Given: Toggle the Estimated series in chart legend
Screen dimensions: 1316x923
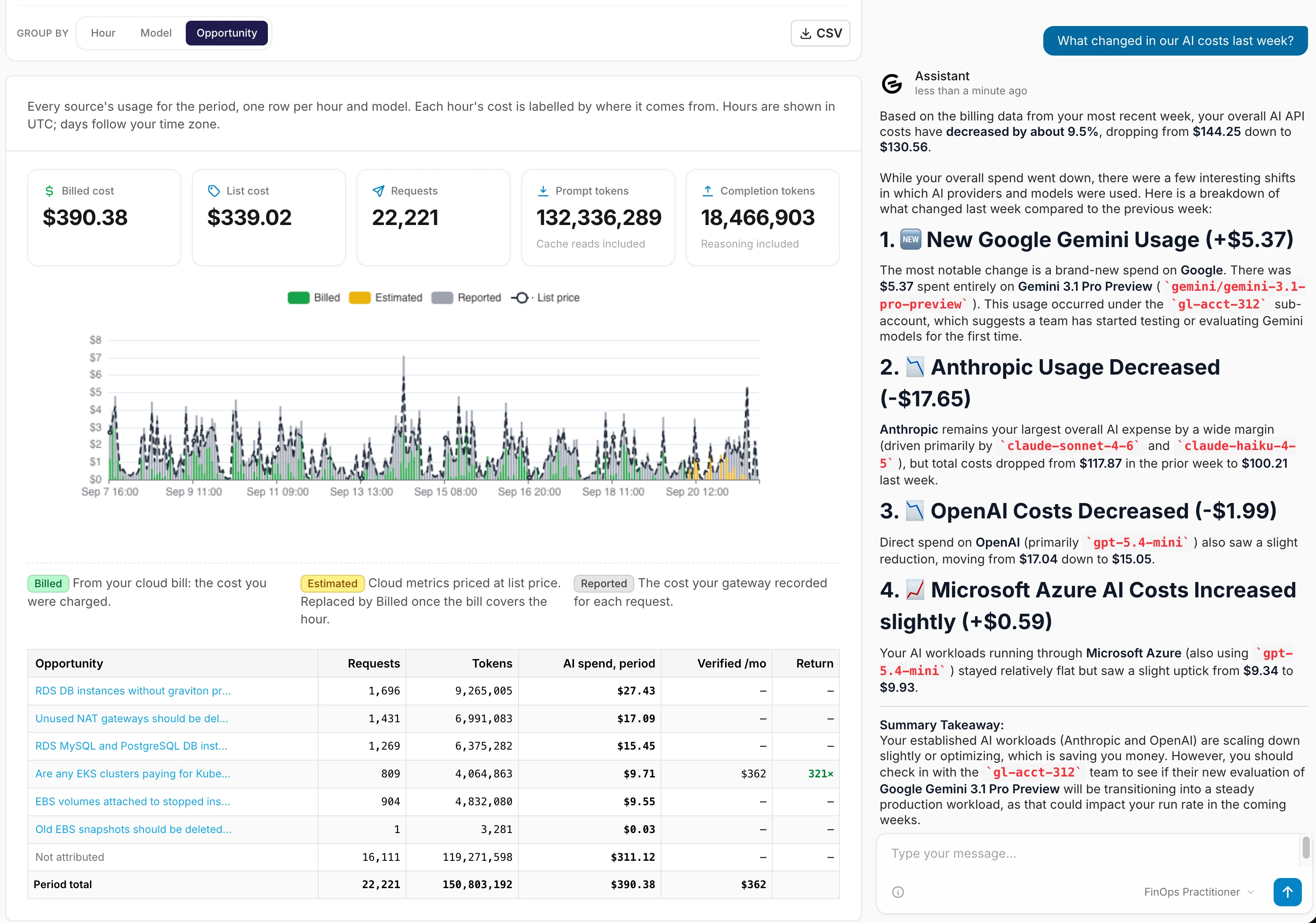Looking at the screenshot, I should [385, 298].
